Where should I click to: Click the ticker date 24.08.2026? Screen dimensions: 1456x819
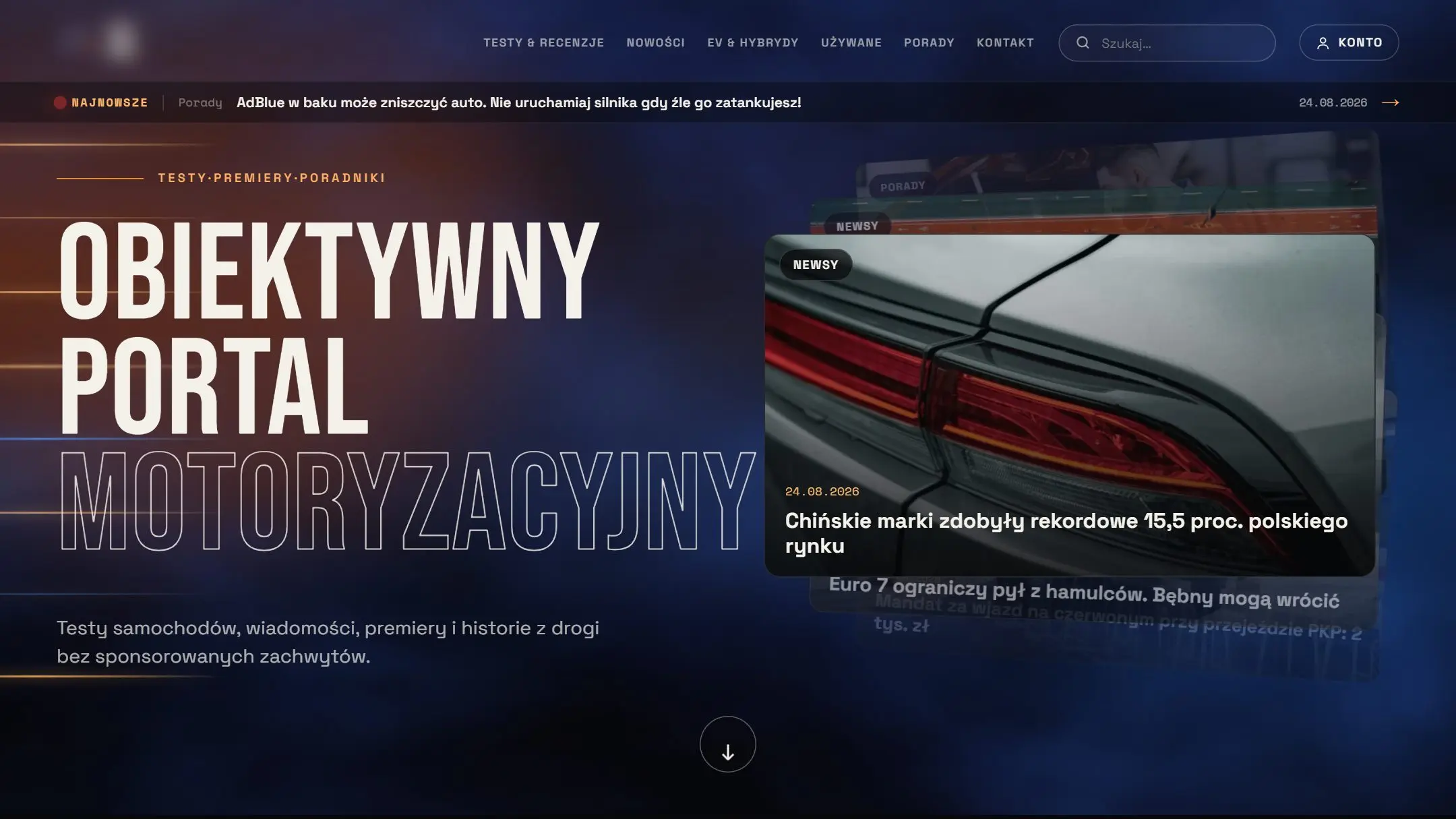1333,102
